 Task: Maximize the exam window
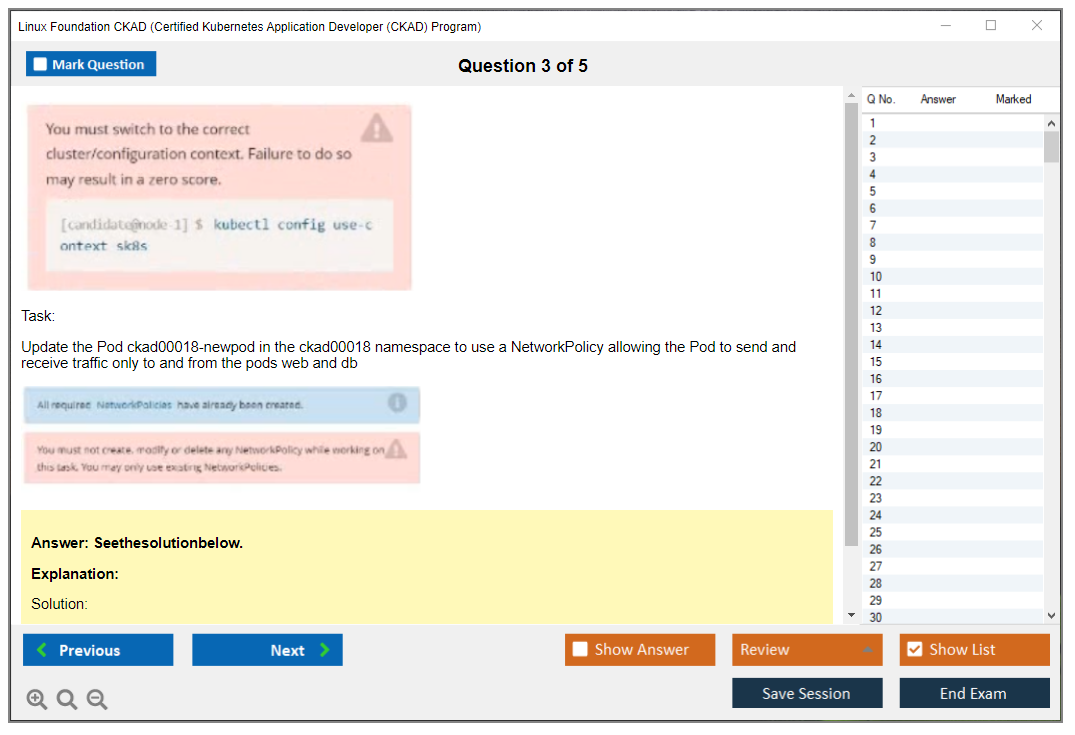pyautogui.click(x=991, y=26)
